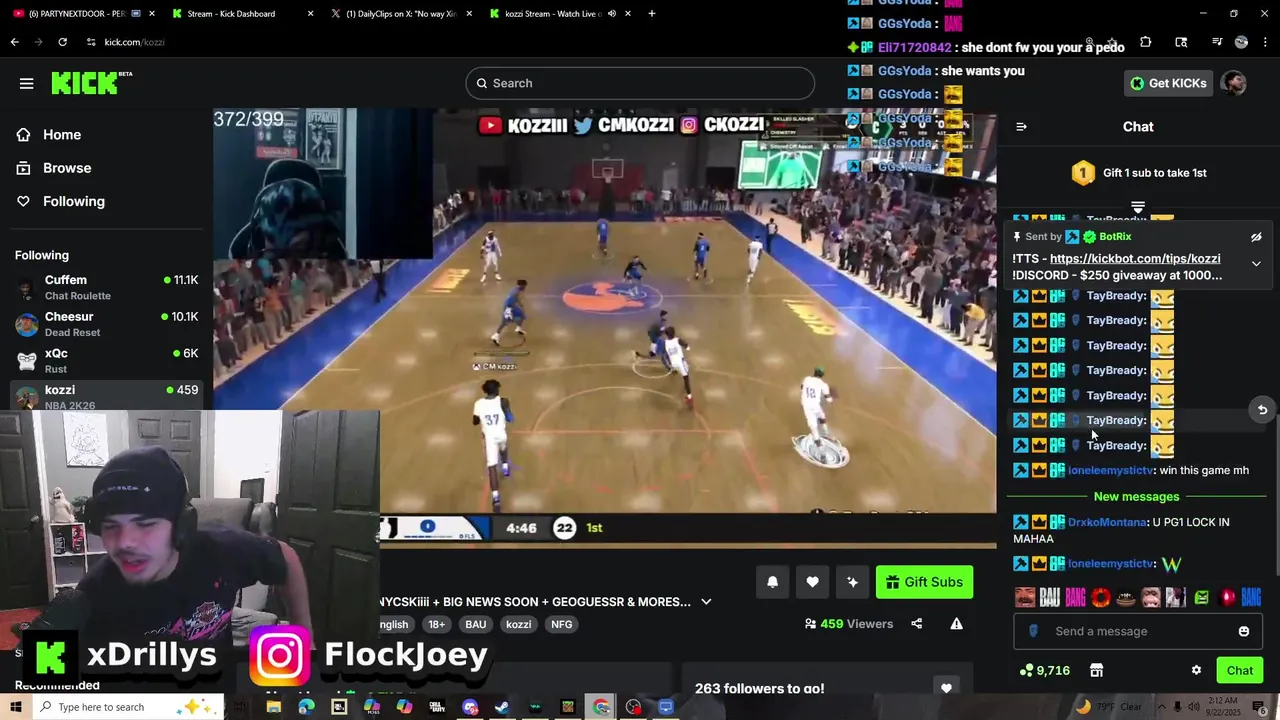1280x720 pixels.
Task: Follow with the heart button
Action: [812, 582]
